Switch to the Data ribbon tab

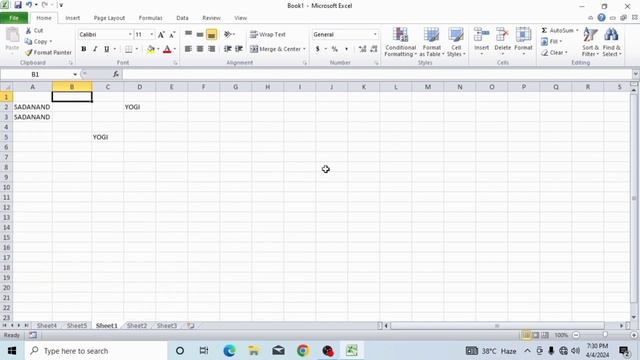click(182, 18)
